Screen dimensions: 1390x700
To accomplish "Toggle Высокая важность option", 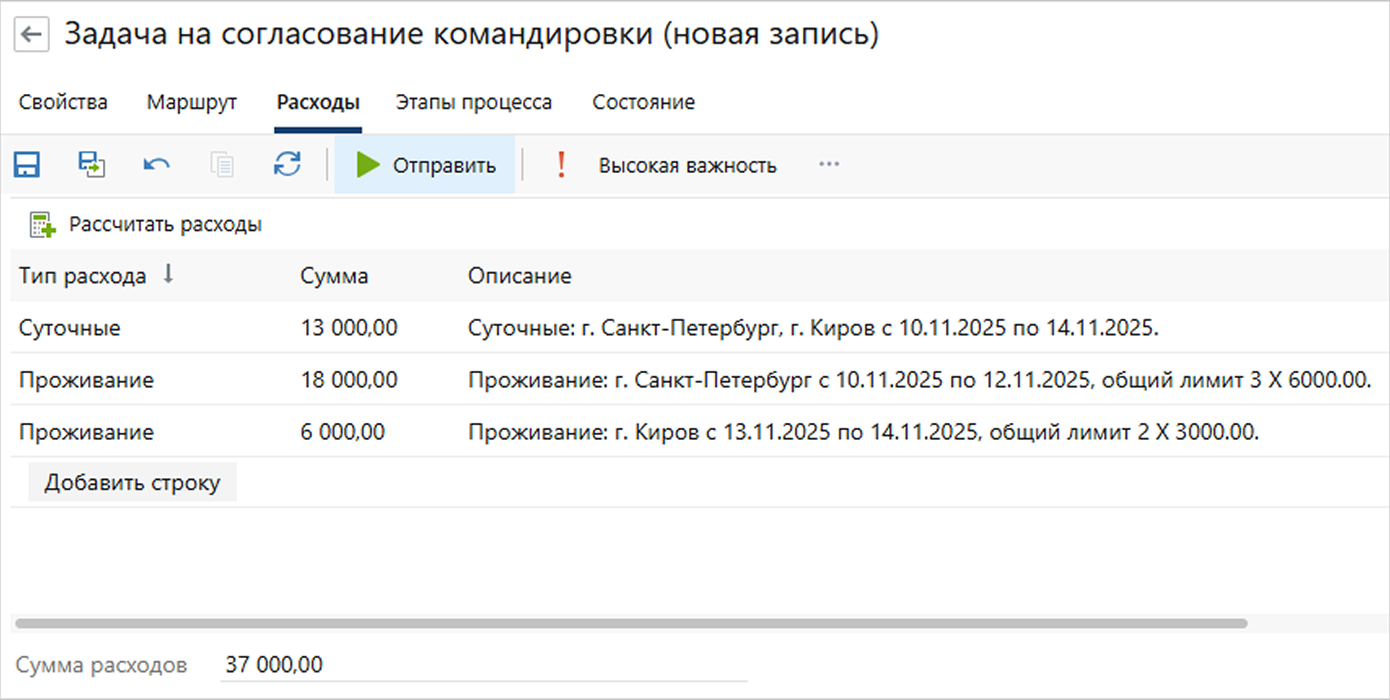I will tap(687, 166).
